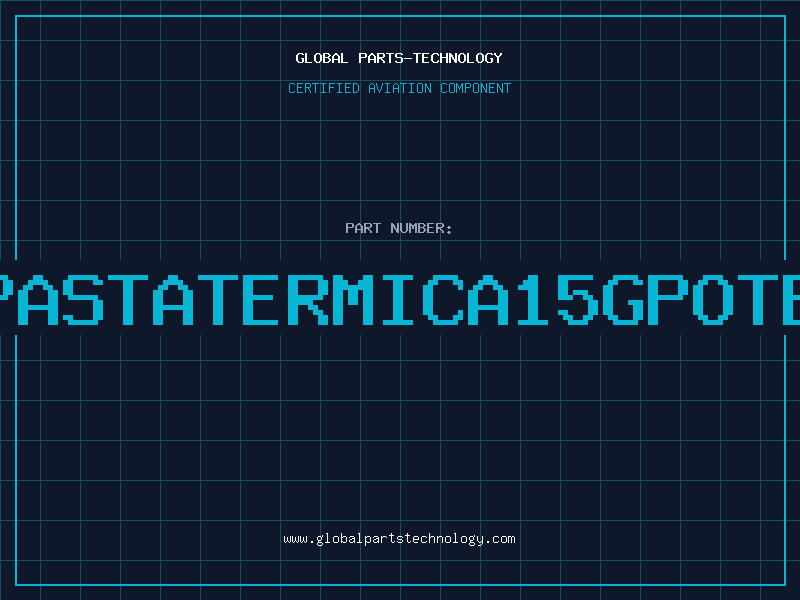This screenshot has height=600, width=800.
Task: Click the CERTIFIED AVIATION COMPONENT subtitle
Action: (x=399, y=88)
